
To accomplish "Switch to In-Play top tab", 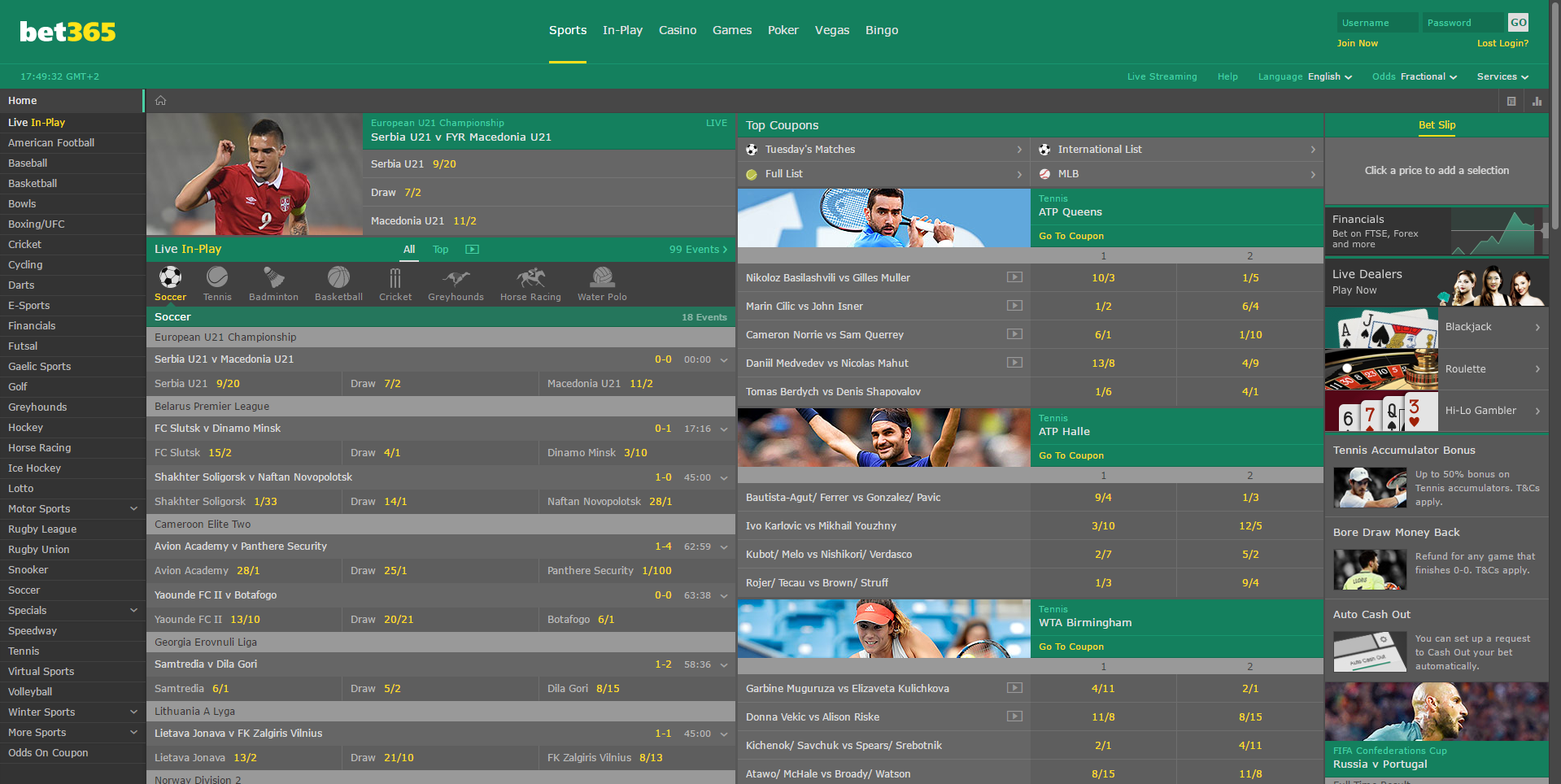I will pos(622,30).
